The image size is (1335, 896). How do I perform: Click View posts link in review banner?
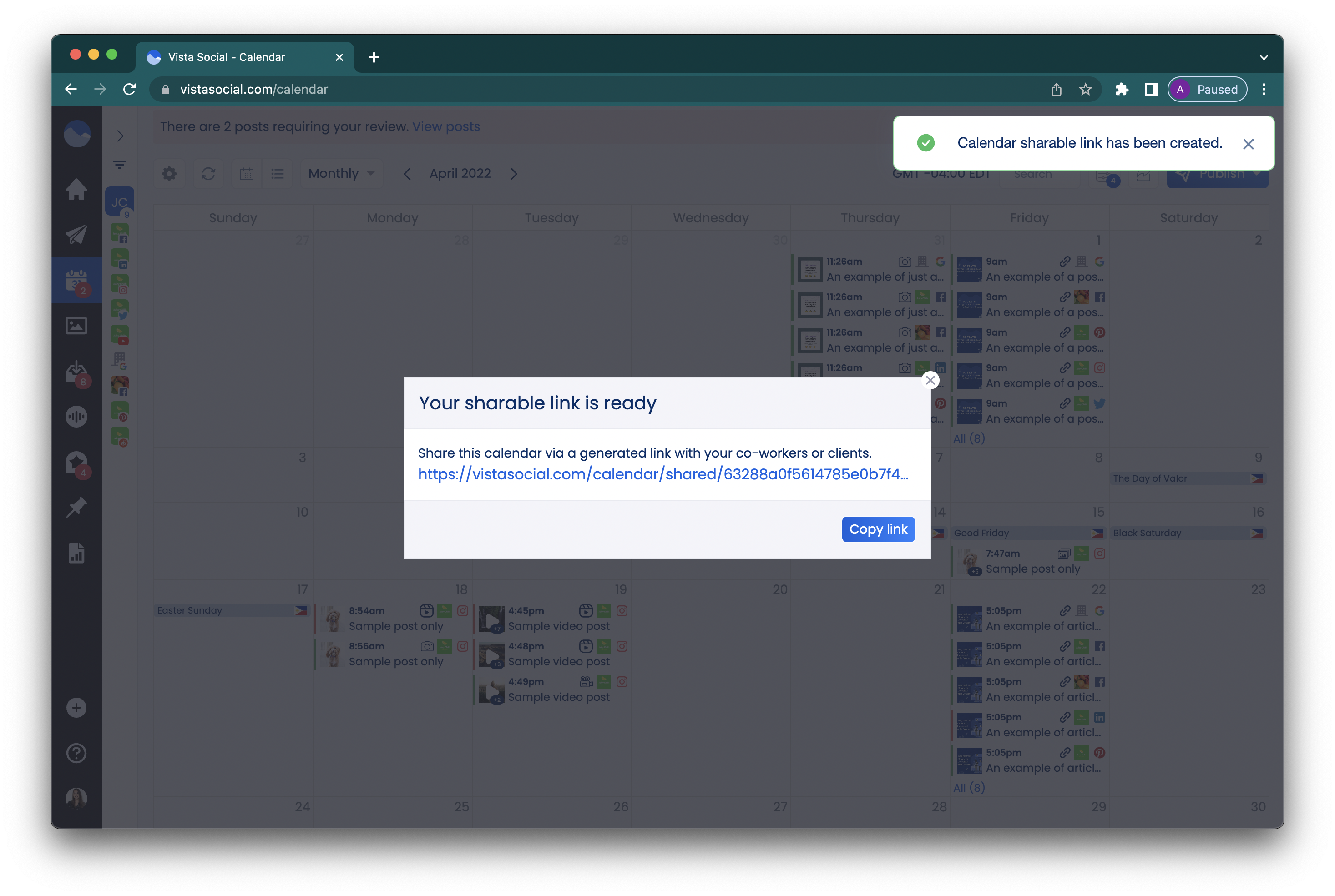tap(446, 126)
